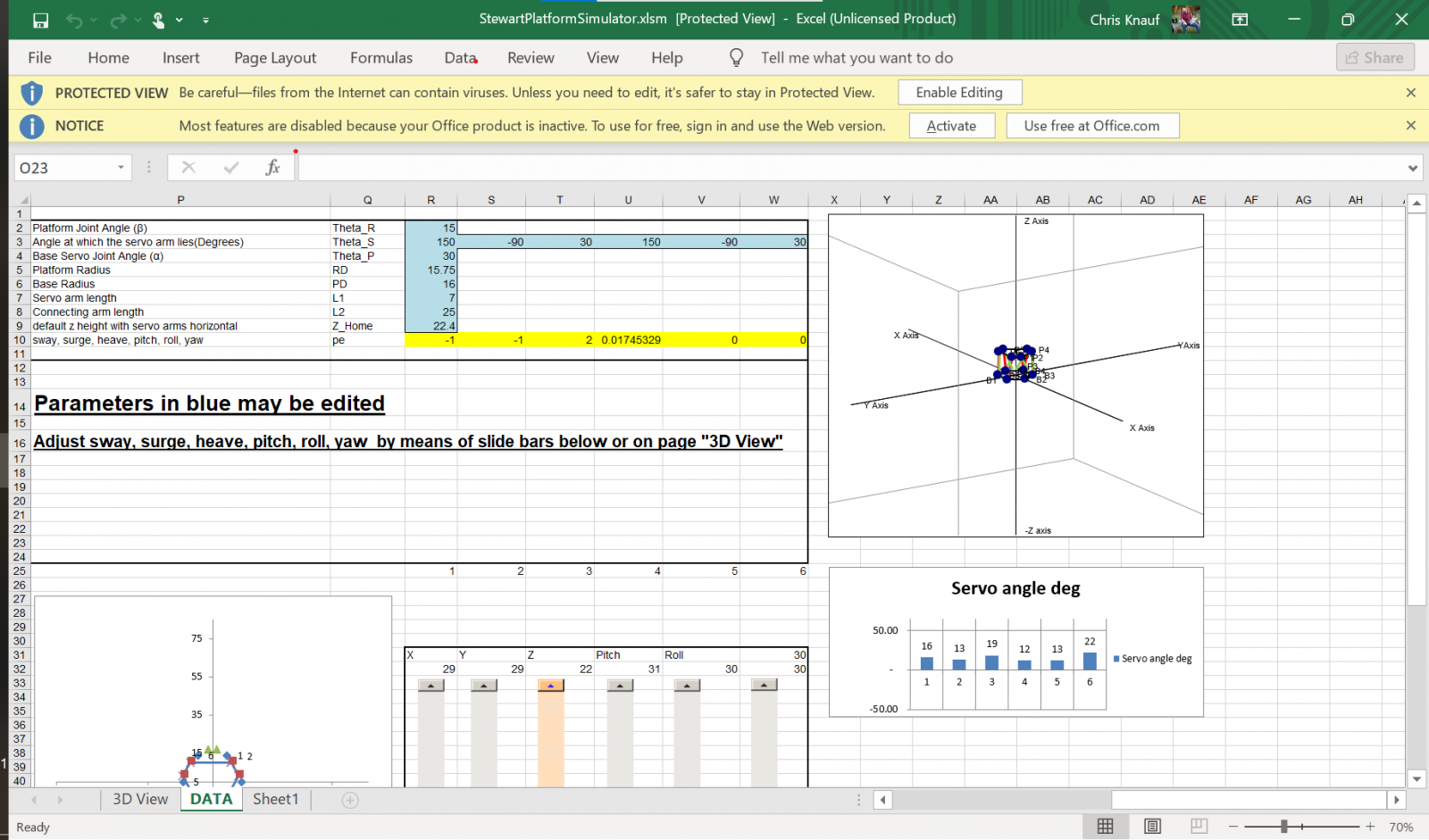This screenshot has height=840, width=1429.
Task: Open the Help ribbon tab
Action: pos(667,58)
